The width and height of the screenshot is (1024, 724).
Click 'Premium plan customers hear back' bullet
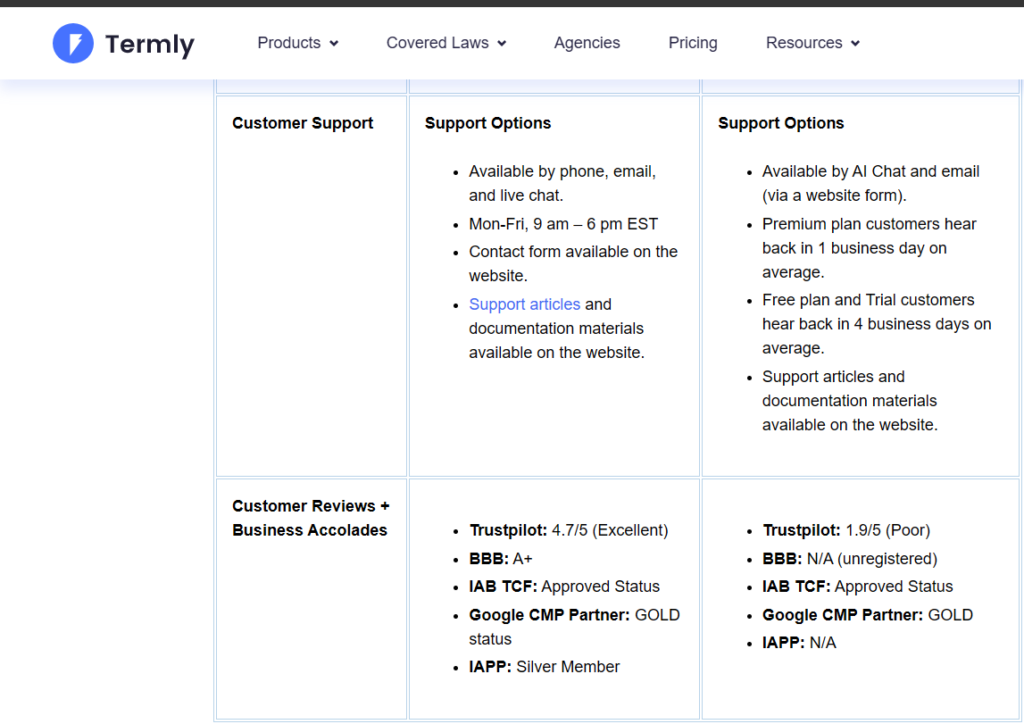pyautogui.click(x=869, y=248)
